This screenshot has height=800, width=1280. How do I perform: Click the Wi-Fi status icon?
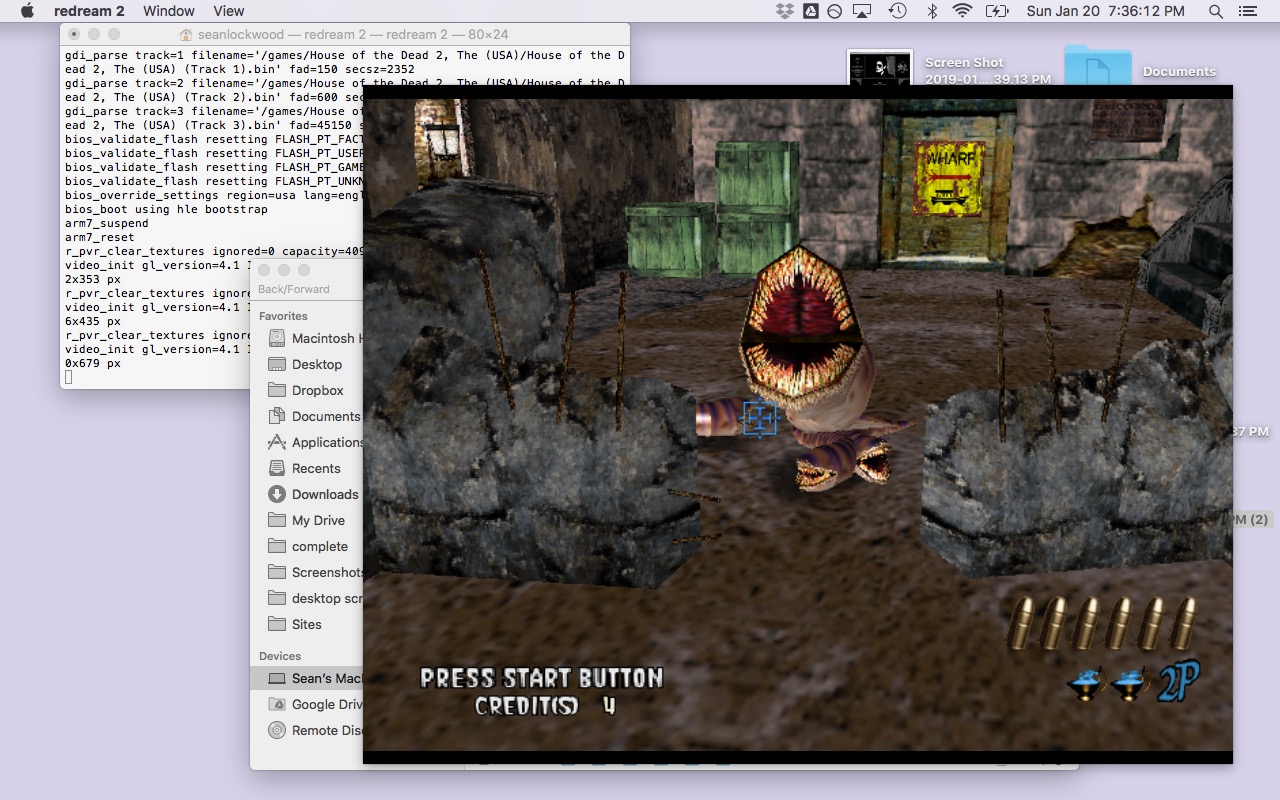(962, 11)
